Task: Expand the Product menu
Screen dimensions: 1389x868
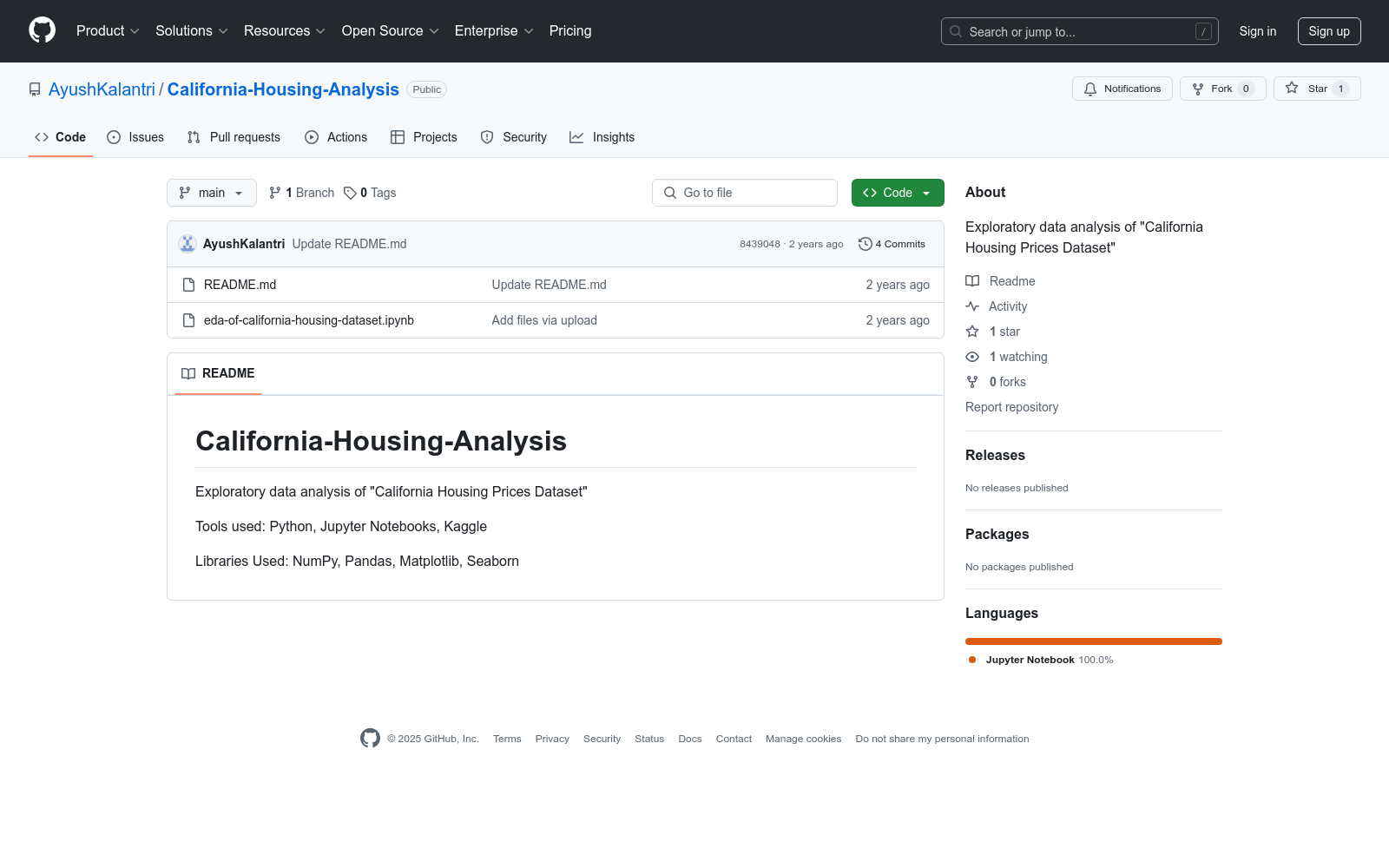Action: click(108, 31)
